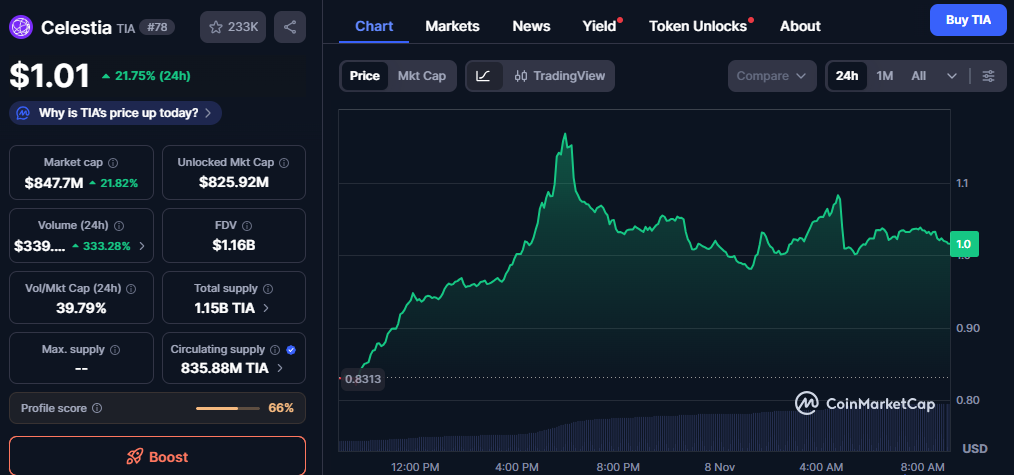The height and width of the screenshot is (475, 1014).
Task: Click the $1.16B FDV value
Action: tap(233, 246)
